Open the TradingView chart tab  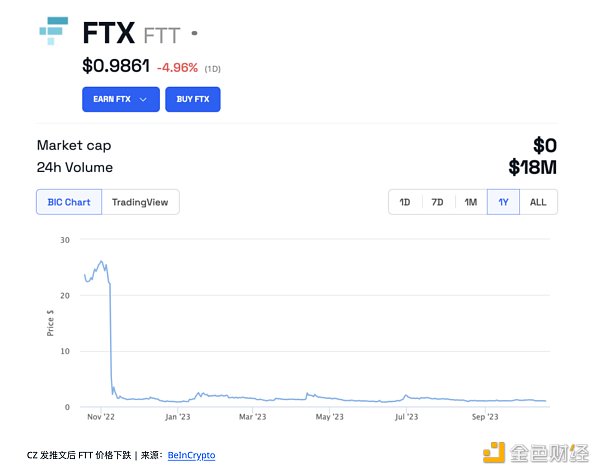coord(140,202)
